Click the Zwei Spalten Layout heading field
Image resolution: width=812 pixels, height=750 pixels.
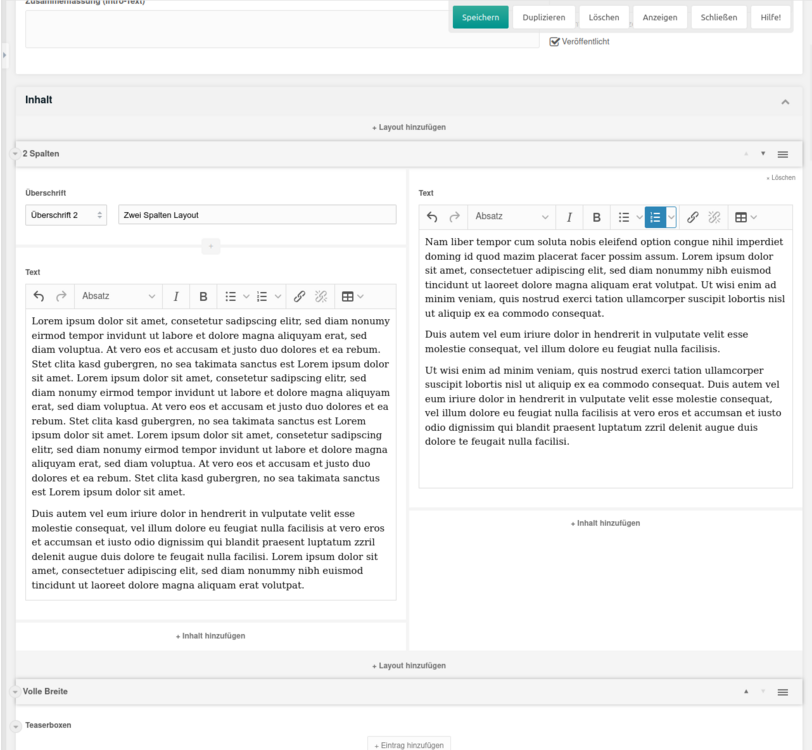pos(257,215)
